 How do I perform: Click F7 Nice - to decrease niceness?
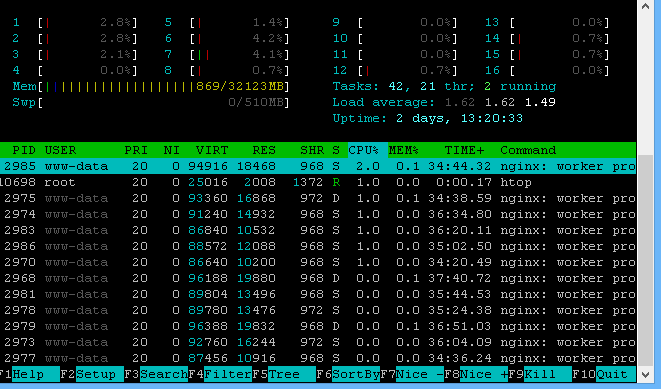[412, 374]
